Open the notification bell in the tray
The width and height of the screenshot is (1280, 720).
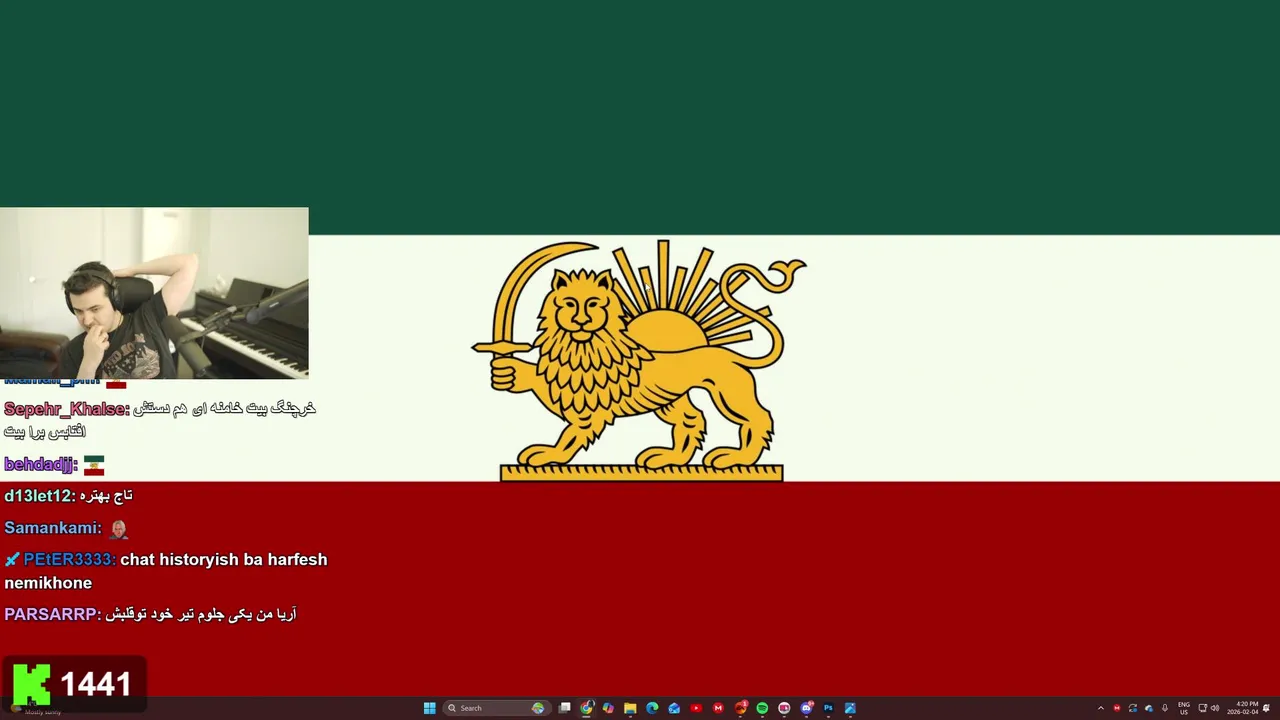[x=1266, y=708]
